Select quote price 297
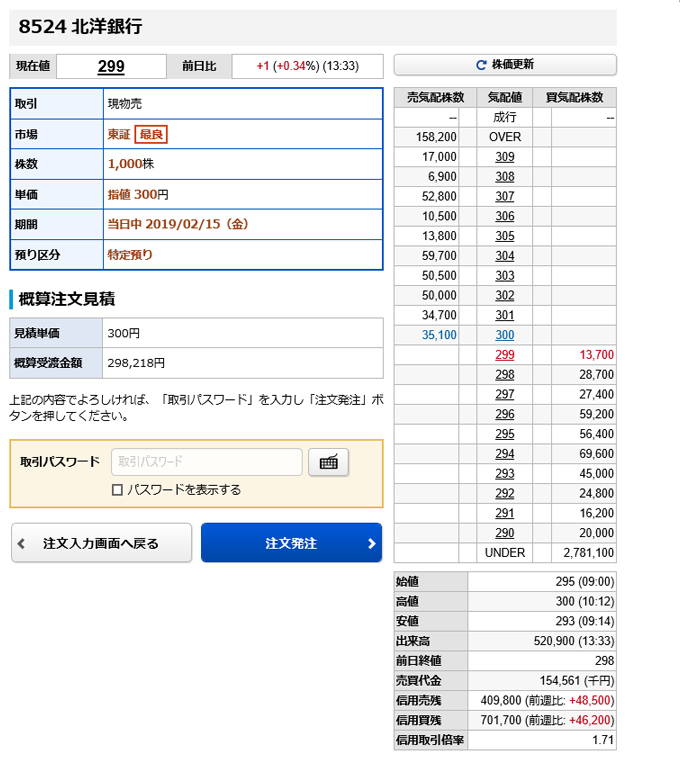680x760 pixels. point(505,395)
